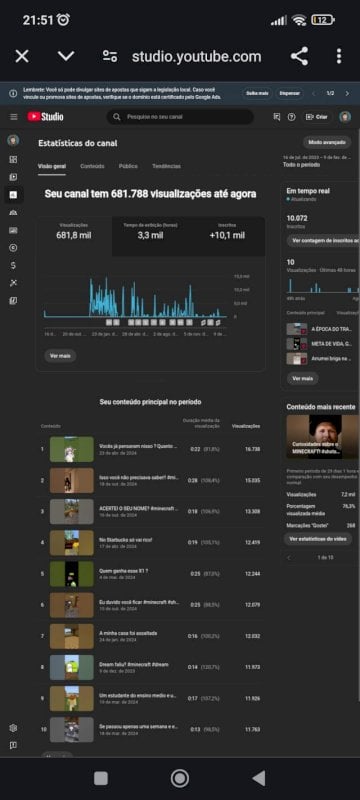Close the browser tab with the X icon
The image size is (360, 800).
pyautogui.click(x=22, y=56)
